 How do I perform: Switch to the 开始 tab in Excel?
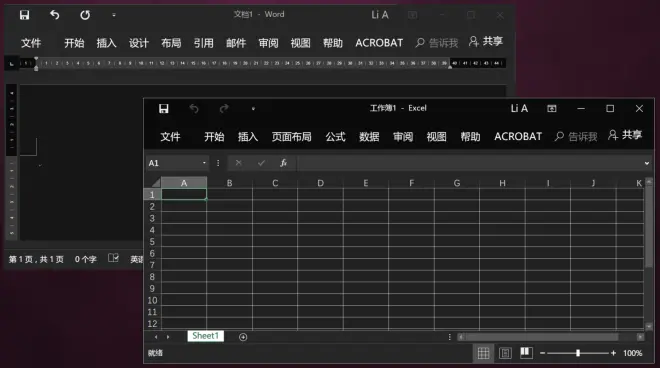tap(214, 136)
